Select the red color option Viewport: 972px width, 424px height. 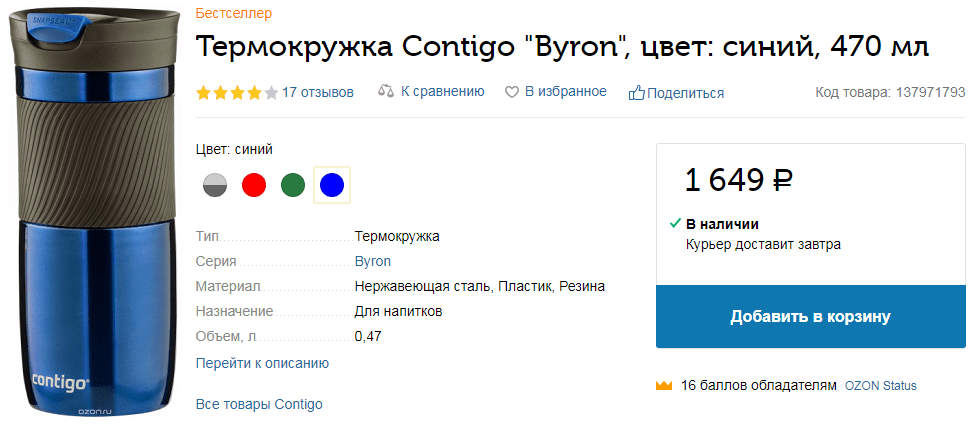click(x=254, y=185)
